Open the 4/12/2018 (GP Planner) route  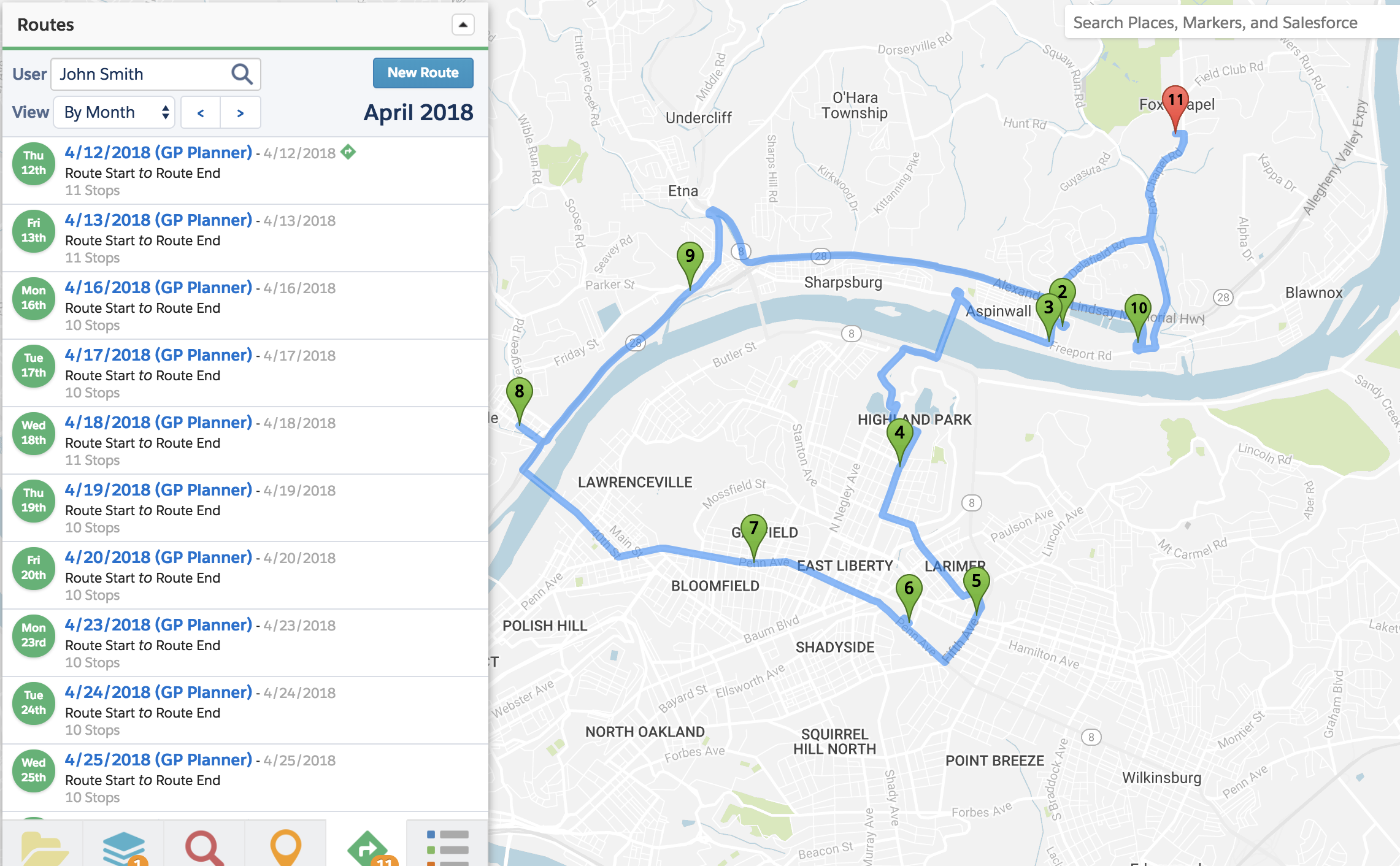tap(158, 152)
